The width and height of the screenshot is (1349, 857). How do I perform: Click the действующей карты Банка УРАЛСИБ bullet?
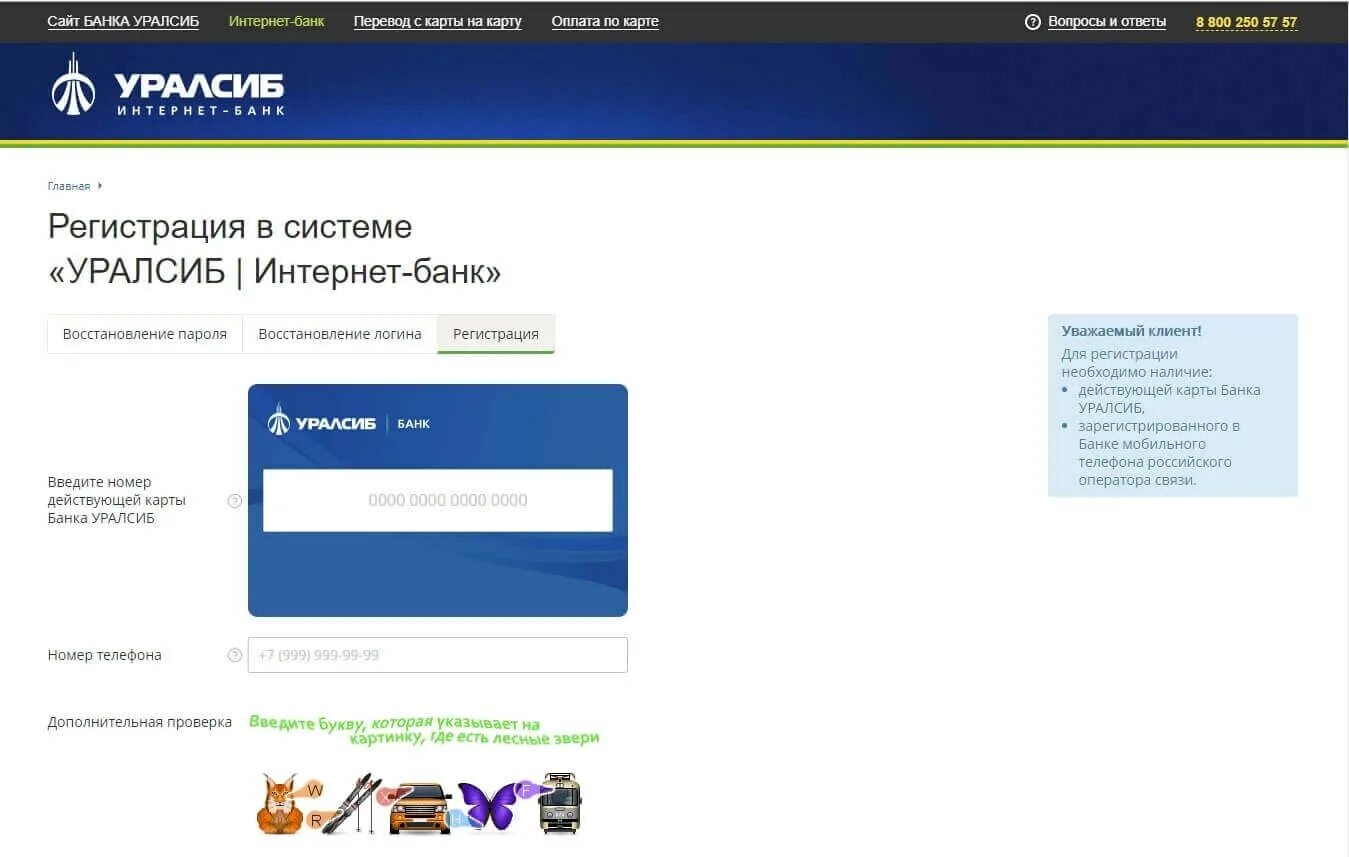point(1169,399)
